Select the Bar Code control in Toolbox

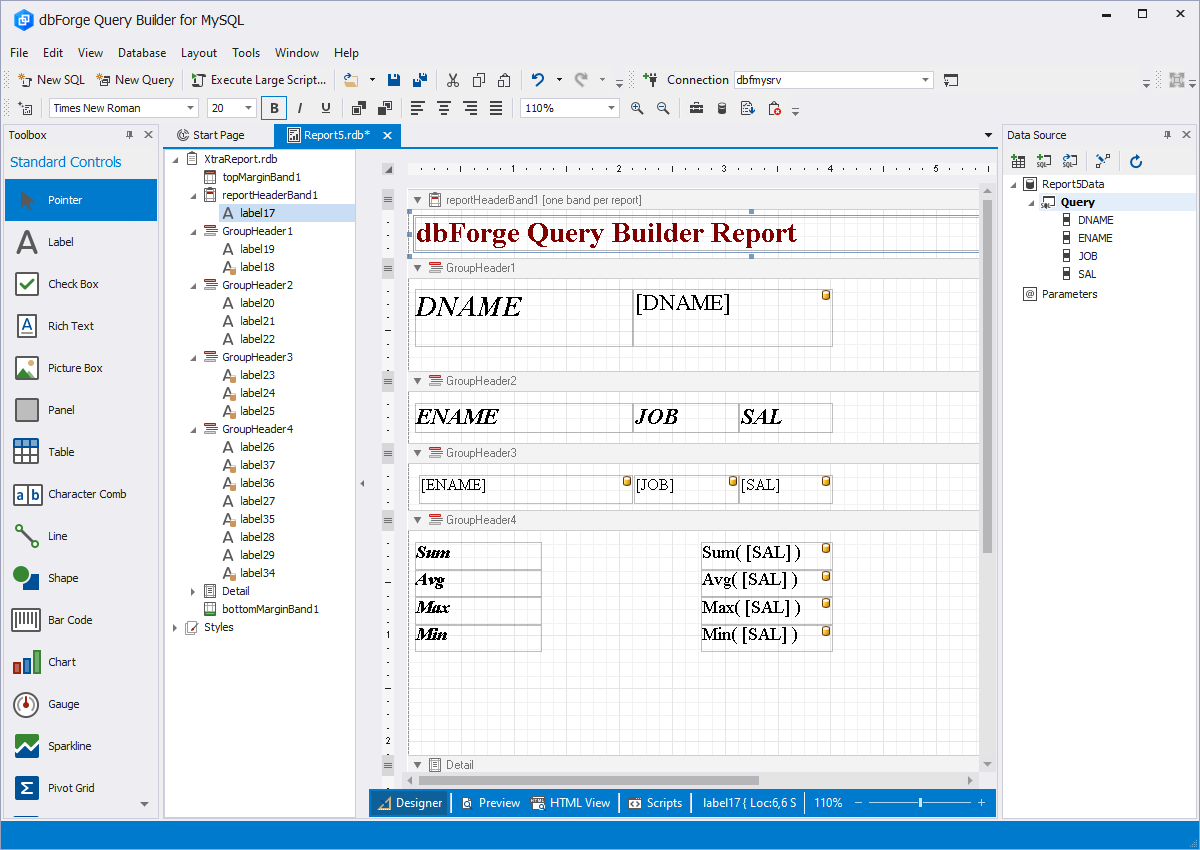81,620
